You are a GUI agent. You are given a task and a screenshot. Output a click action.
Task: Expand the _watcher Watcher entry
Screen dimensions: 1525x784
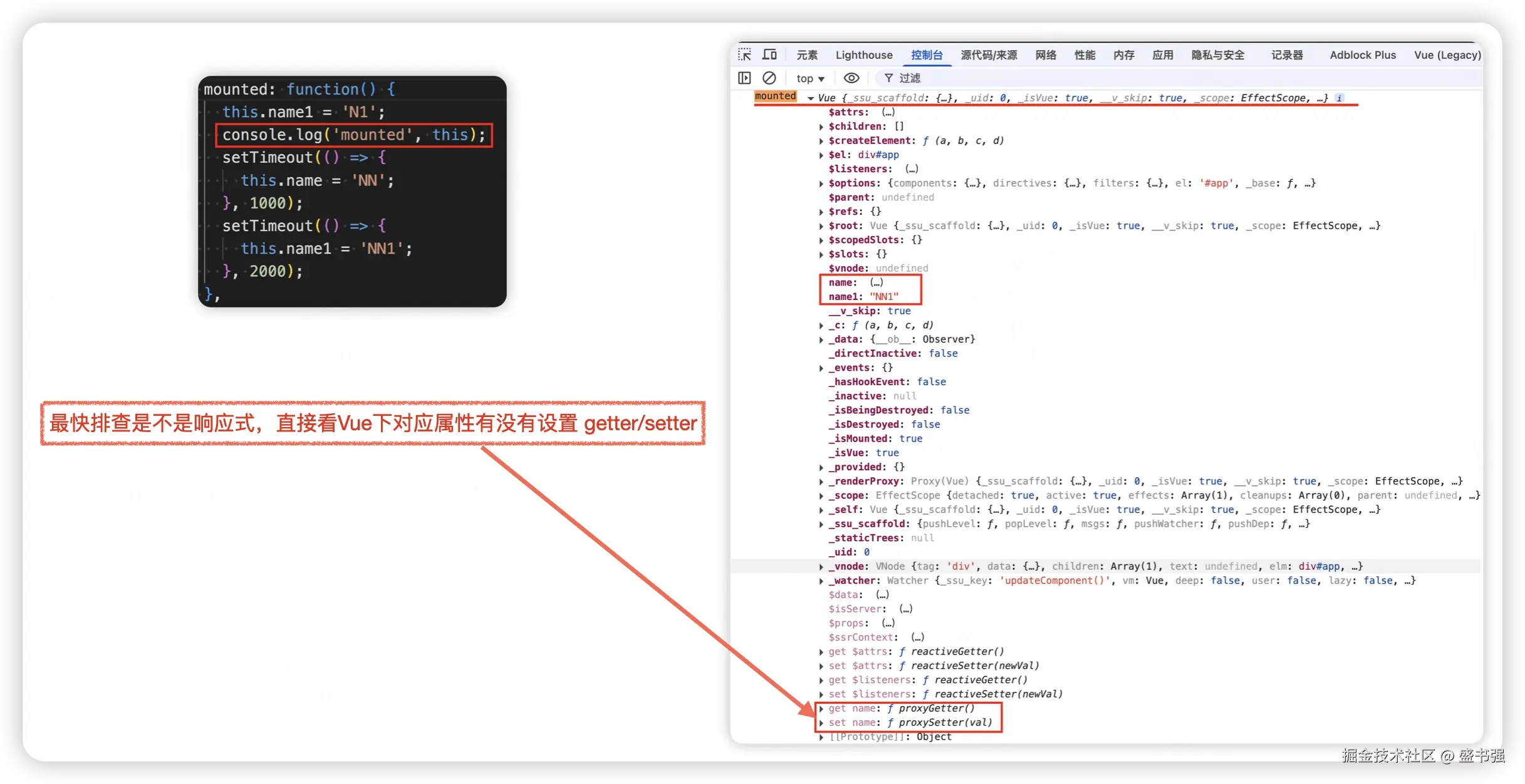821,581
